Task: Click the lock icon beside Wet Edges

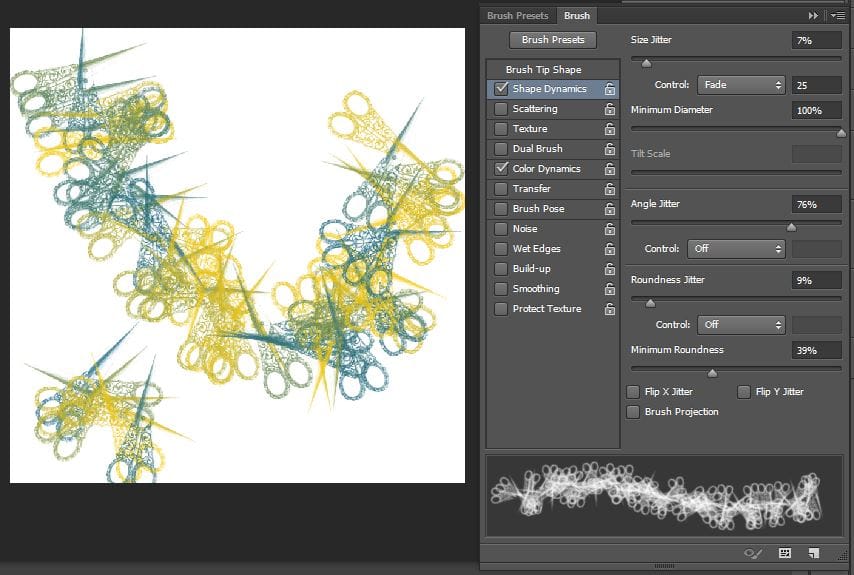Action: pos(609,249)
